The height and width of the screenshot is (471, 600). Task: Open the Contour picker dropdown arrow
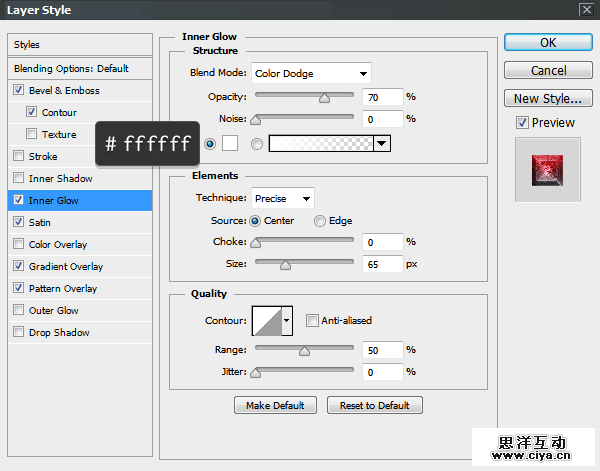click(x=288, y=321)
